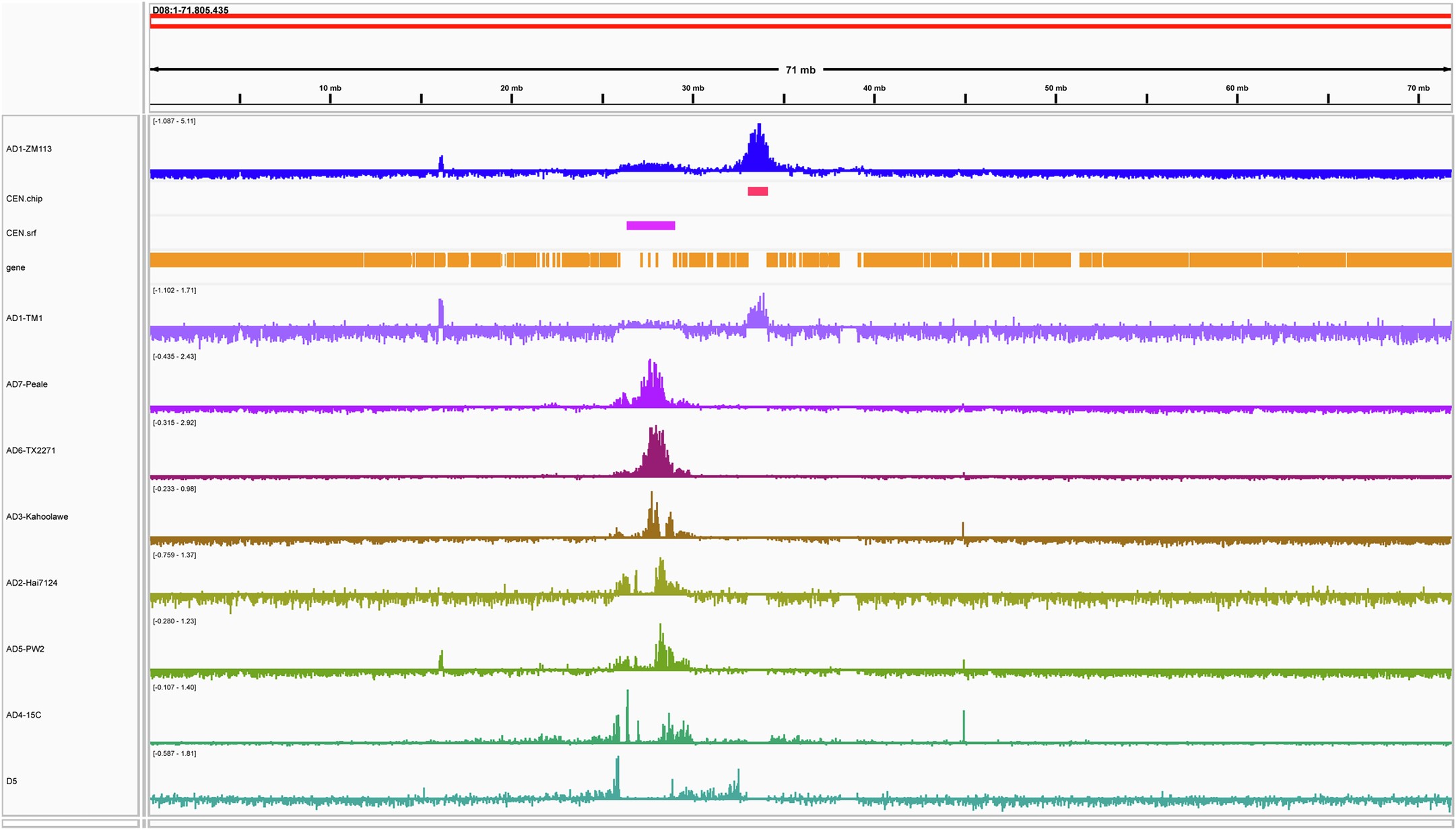Click the AD7-Peale data range [-0.435 - 2.43]

pyautogui.click(x=174, y=356)
